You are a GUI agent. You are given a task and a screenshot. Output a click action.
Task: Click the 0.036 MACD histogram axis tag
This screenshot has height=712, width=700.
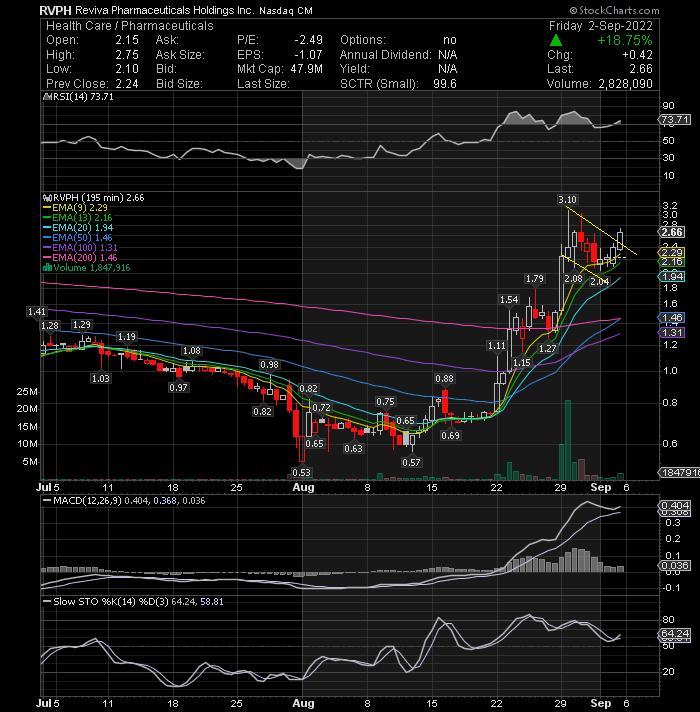(x=675, y=566)
